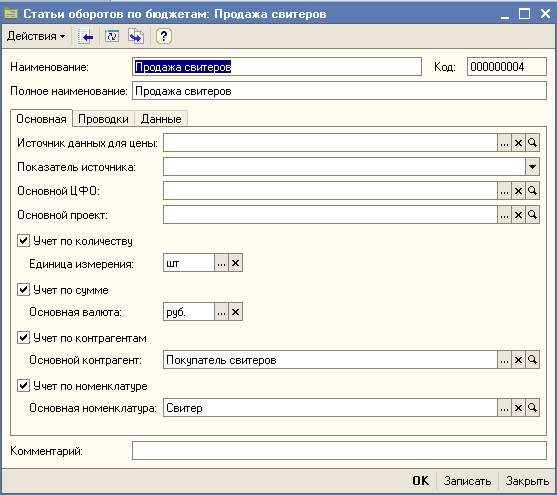Open selection for Основной проект
Viewport: 557px width, 495px height.
[504, 215]
